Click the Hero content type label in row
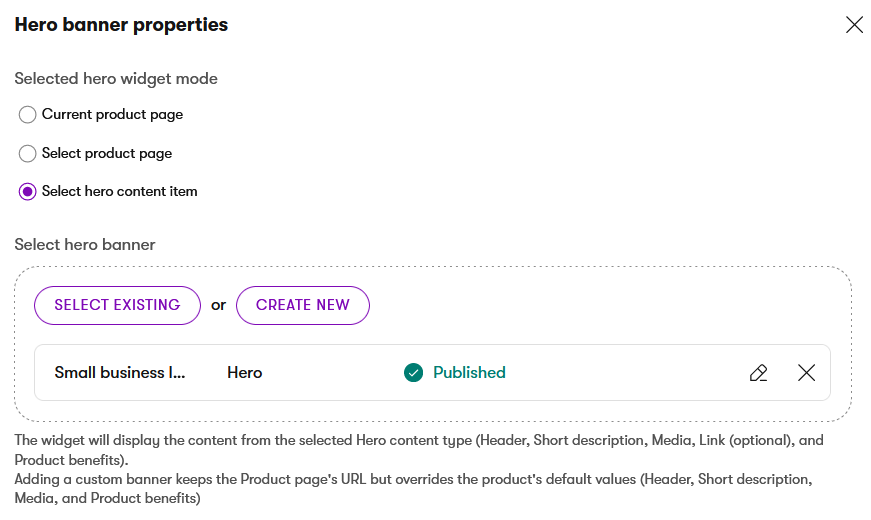This screenshot has height=520, width=871. [x=244, y=372]
